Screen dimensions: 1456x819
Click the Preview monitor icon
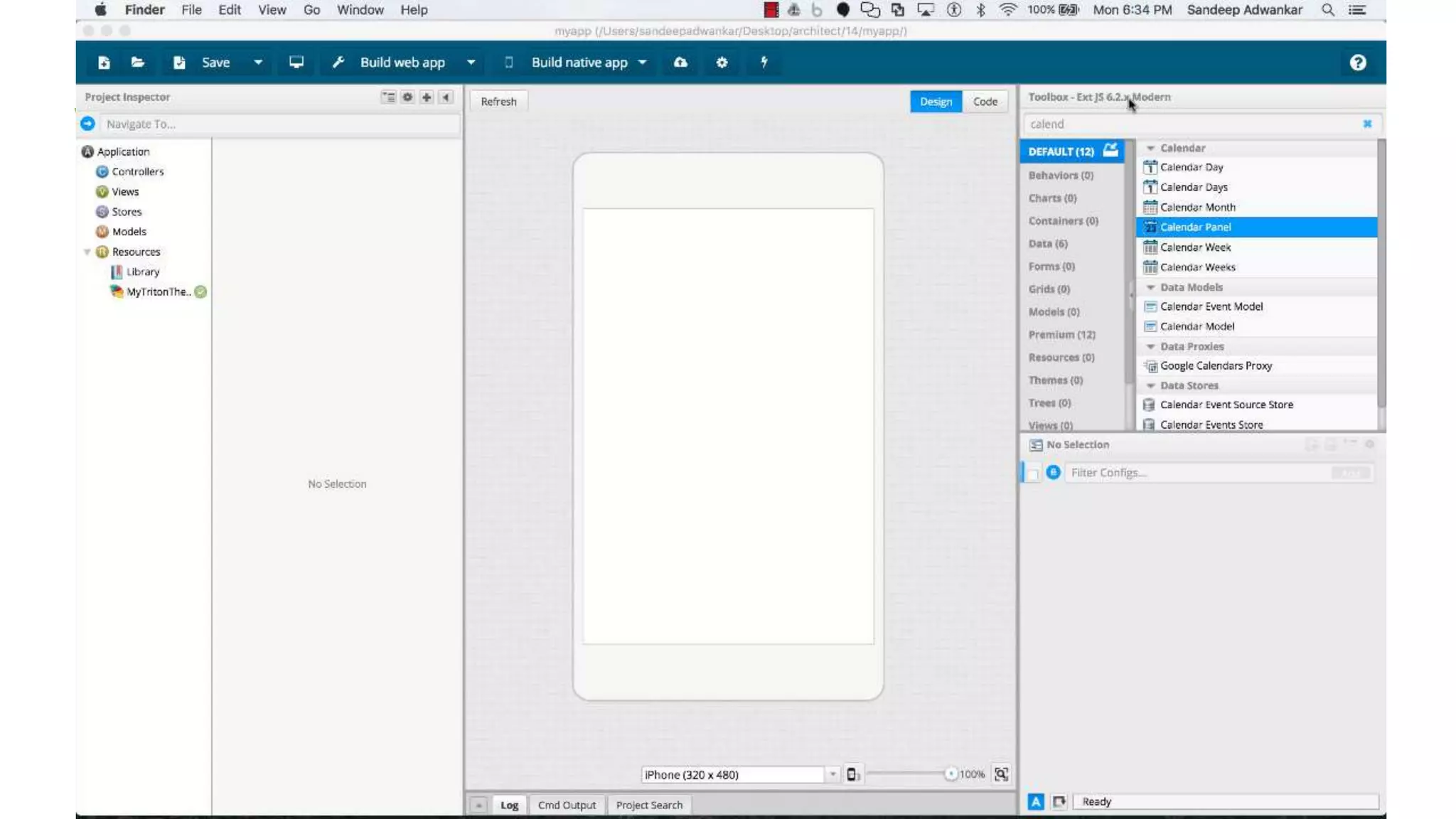[x=296, y=63]
